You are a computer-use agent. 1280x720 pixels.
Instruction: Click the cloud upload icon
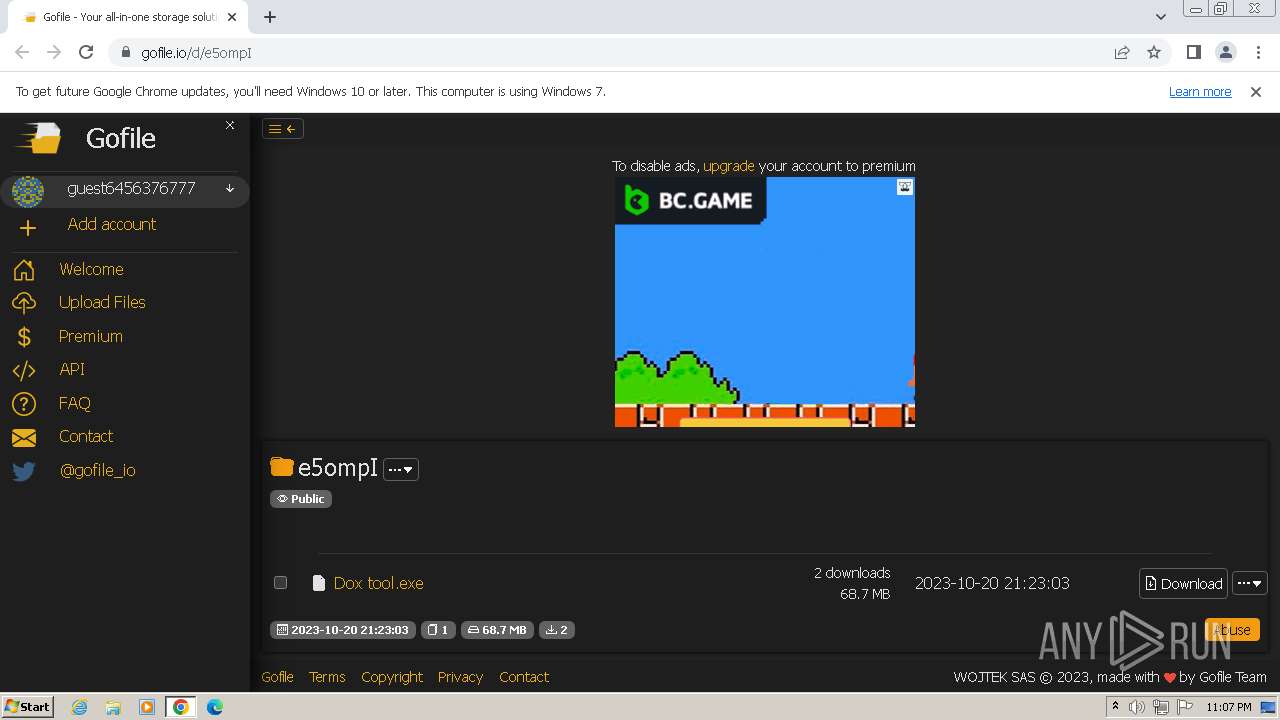[24, 303]
